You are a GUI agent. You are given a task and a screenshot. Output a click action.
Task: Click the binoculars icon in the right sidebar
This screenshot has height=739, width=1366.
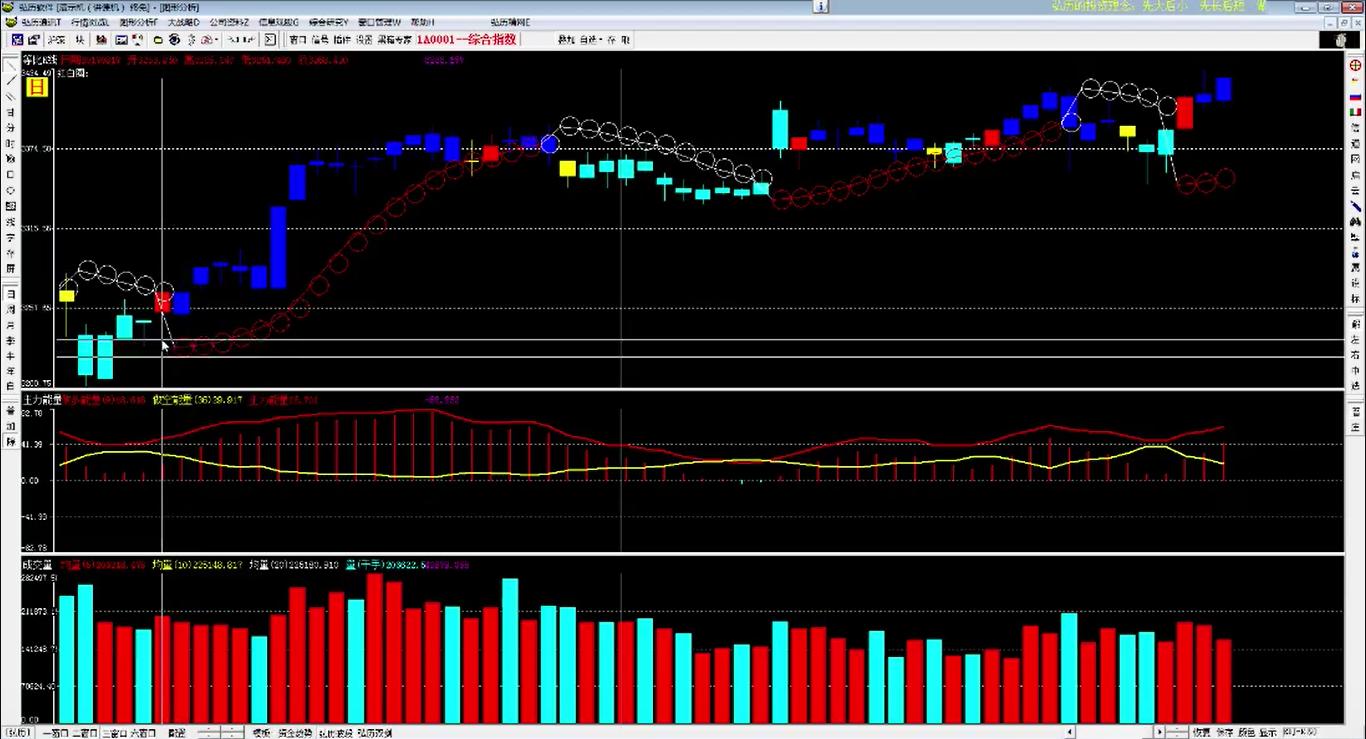[x=1356, y=220]
